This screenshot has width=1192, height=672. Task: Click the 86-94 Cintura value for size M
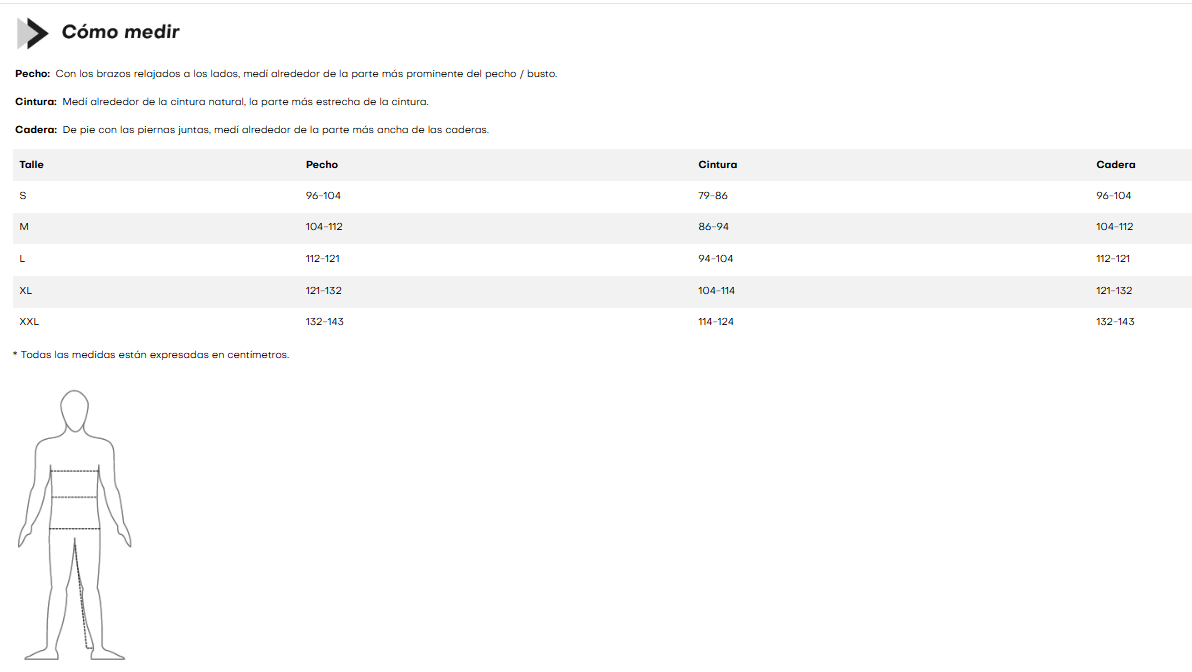(x=713, y=227)
